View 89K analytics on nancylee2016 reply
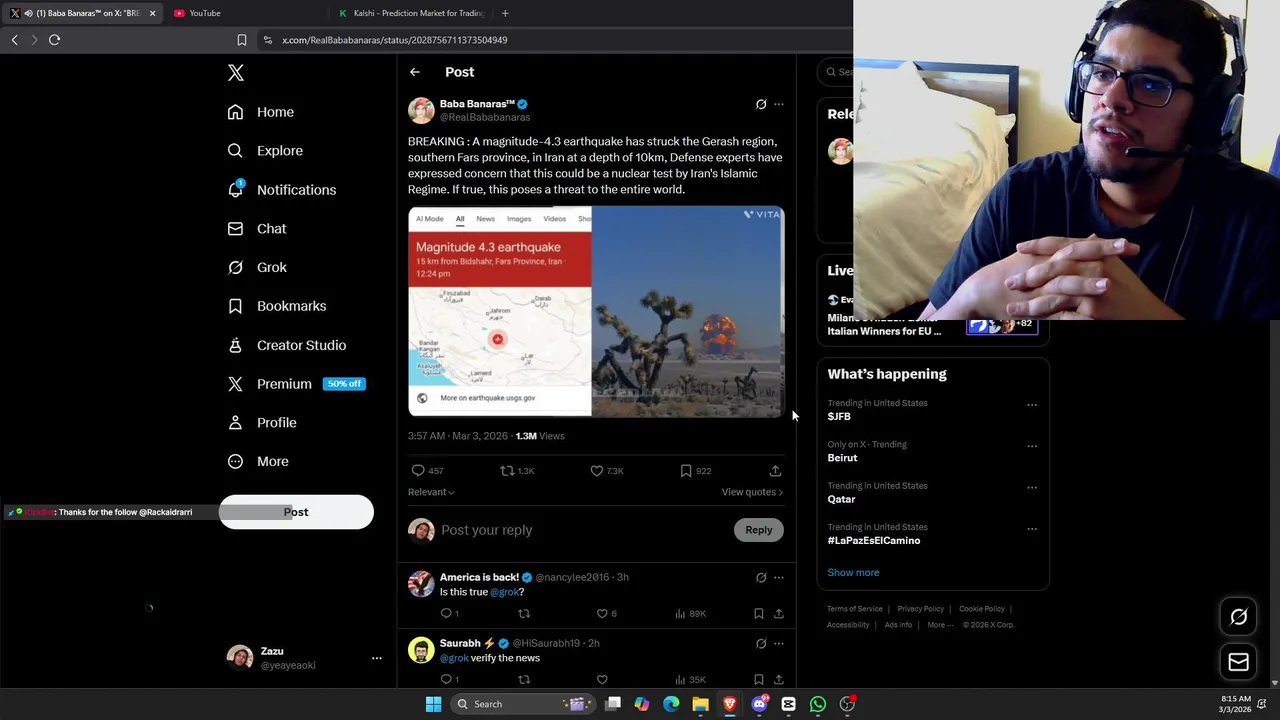Image resolution: width=1280 pixels, height=720 pixels. [x=690, y=613]
